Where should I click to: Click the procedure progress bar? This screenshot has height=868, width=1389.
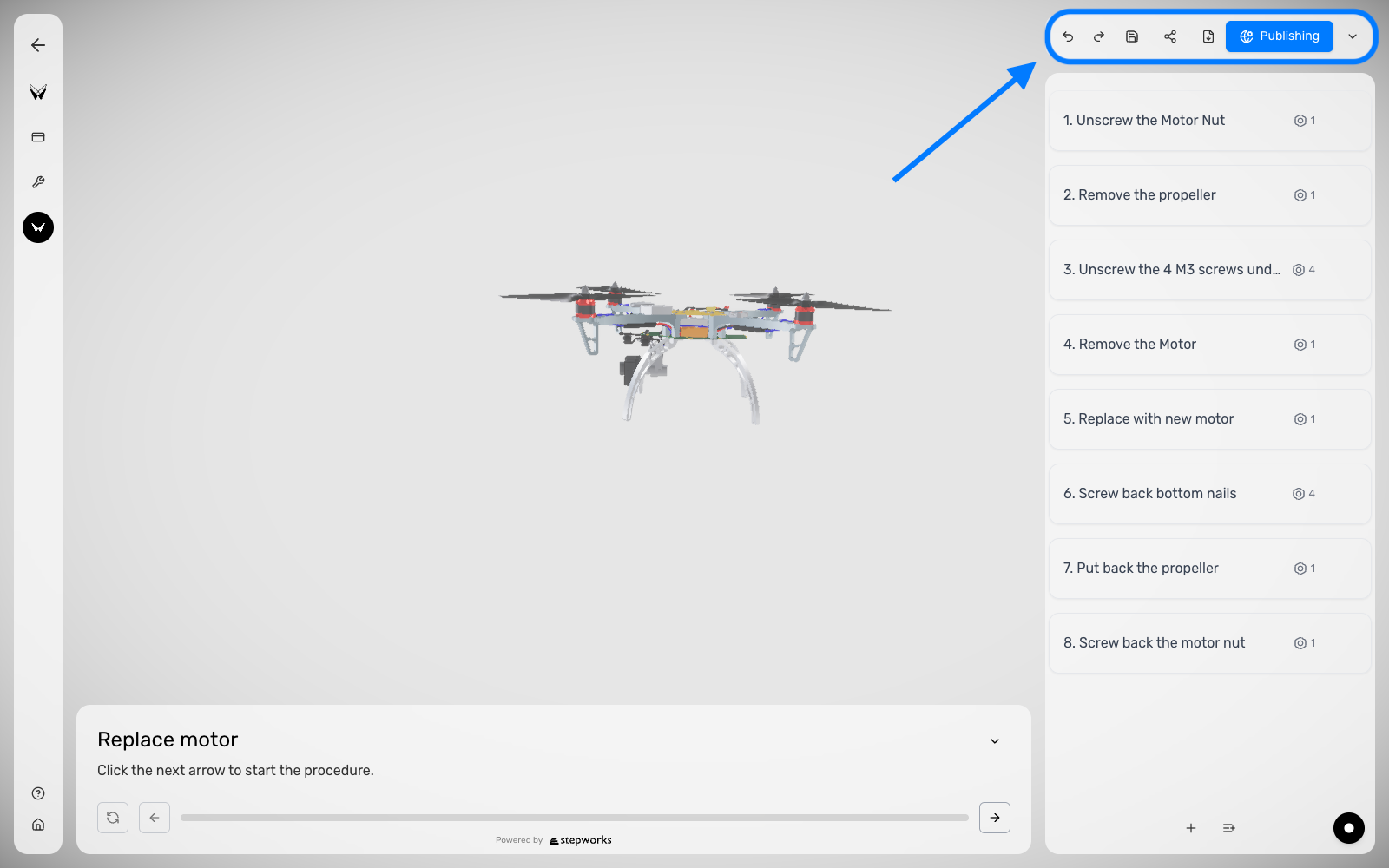coord(575,818)
